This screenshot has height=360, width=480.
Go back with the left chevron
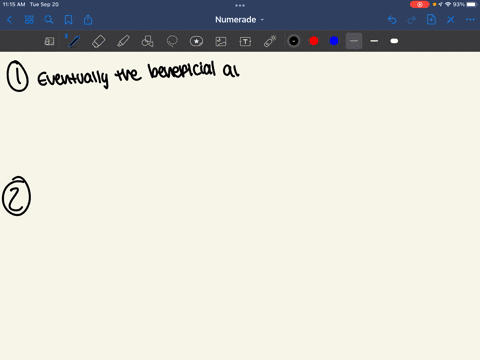[9, 20]
